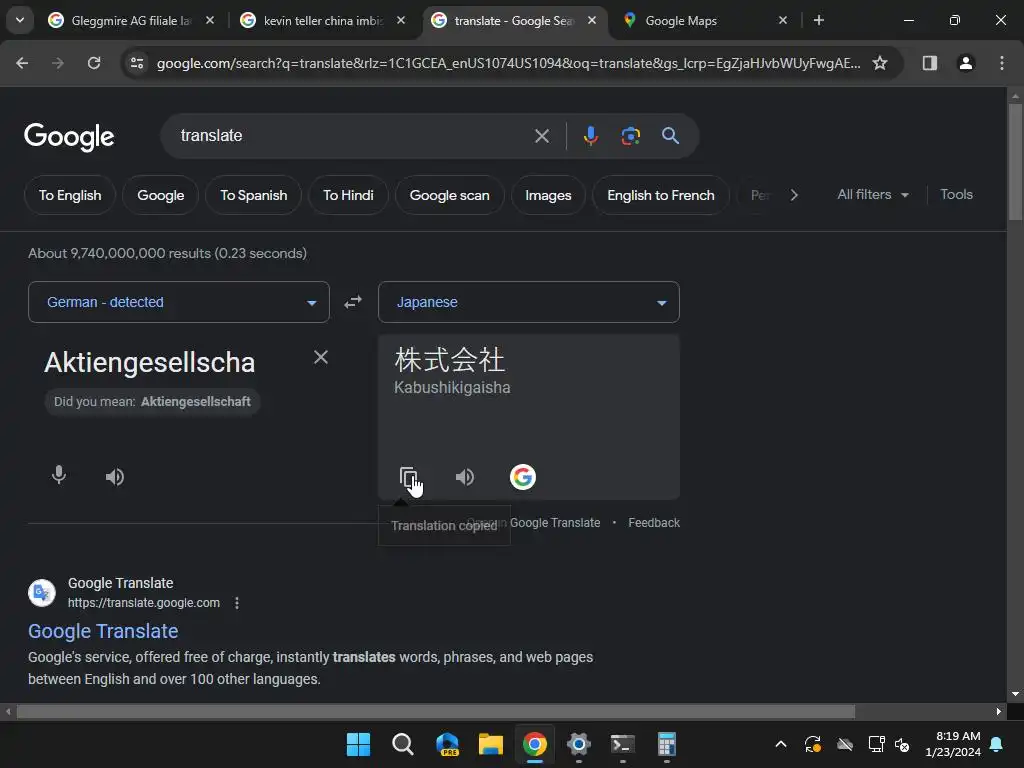Viewport: 1024px width, 768px height.
Task: Search by image with Google Lens
Action: [x=630, y=136]
